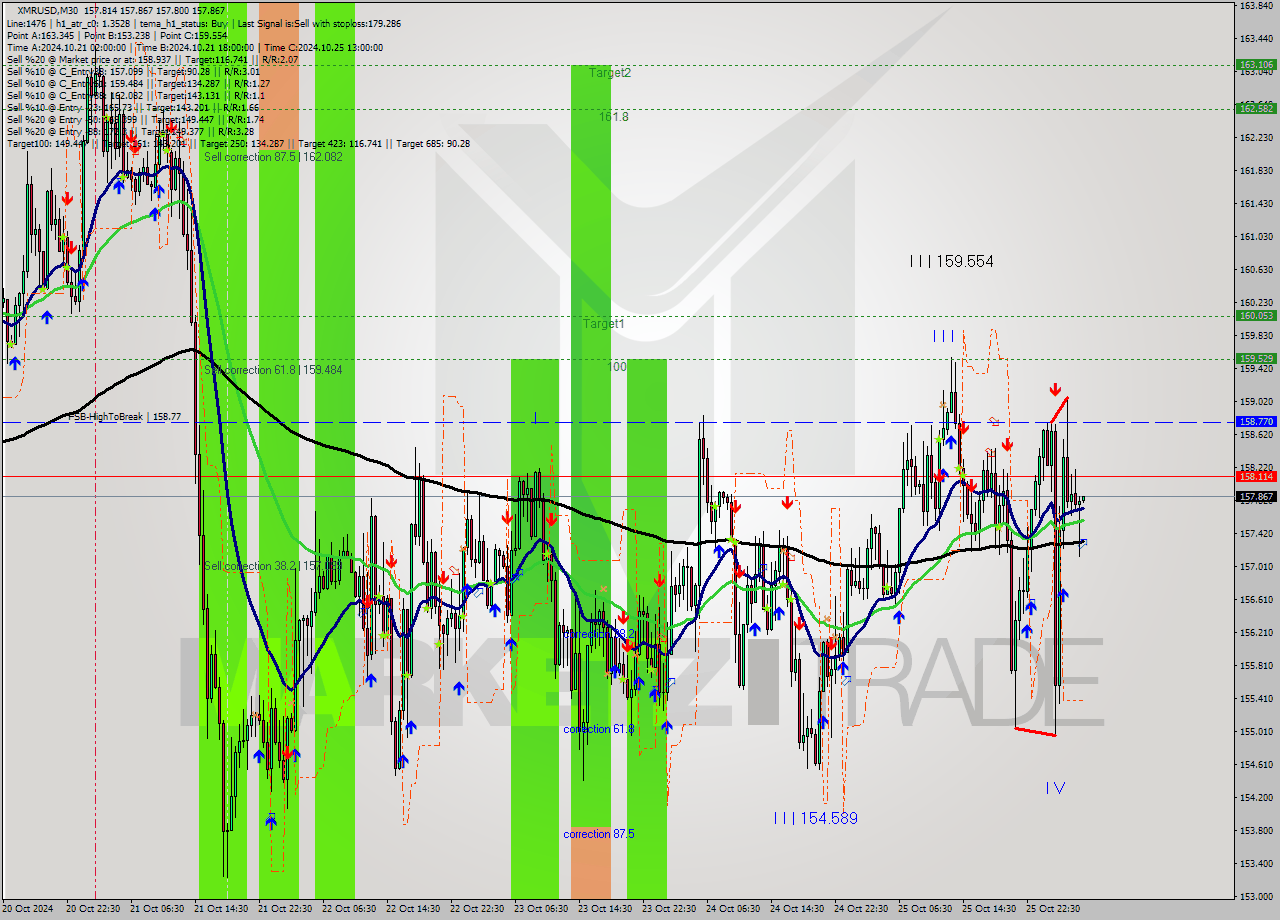Select the '20 Oct 2024' time axis label
The height and width of the screenshot is (920, 1280).
[x=29, y=909]
